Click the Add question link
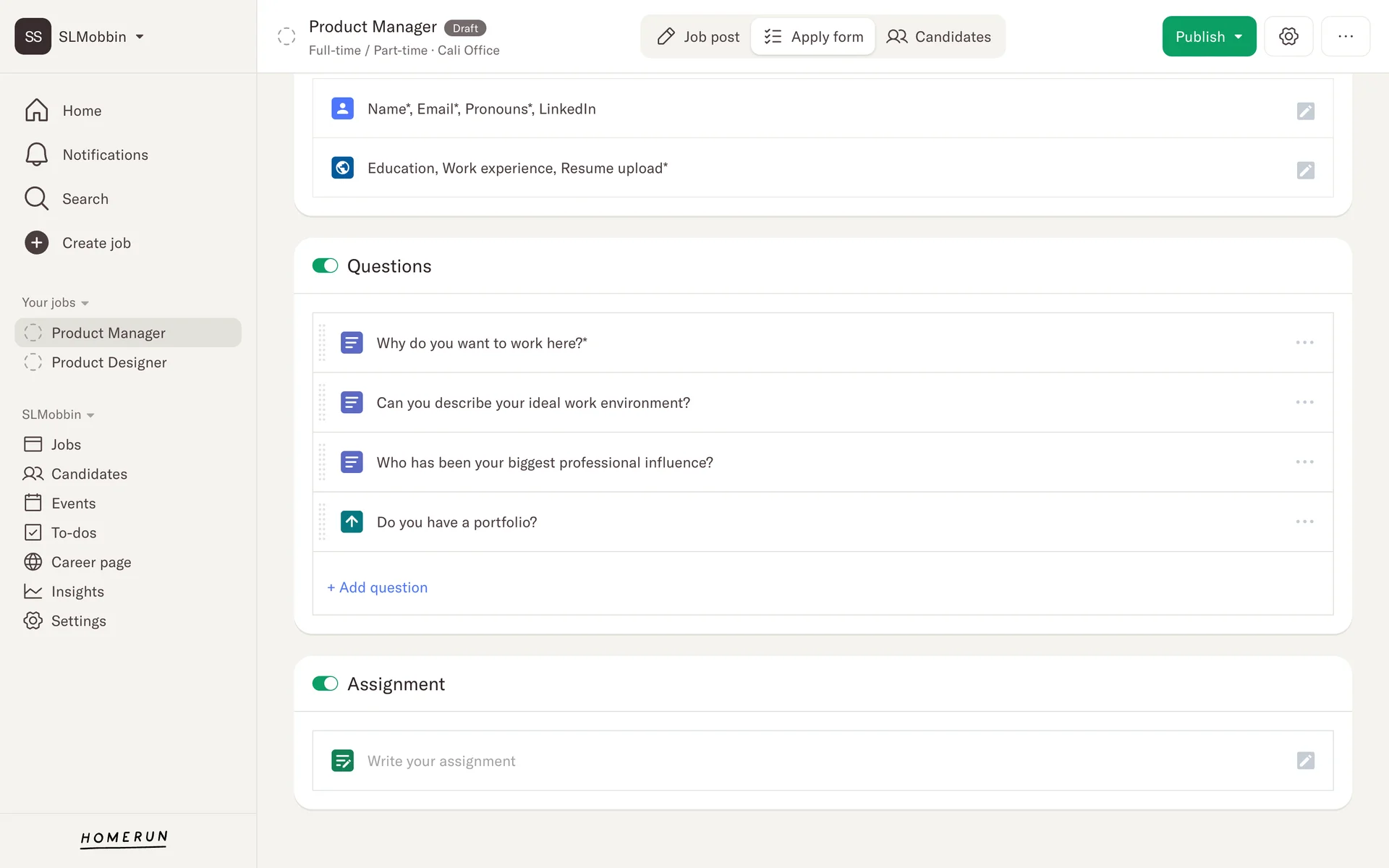 377,587
